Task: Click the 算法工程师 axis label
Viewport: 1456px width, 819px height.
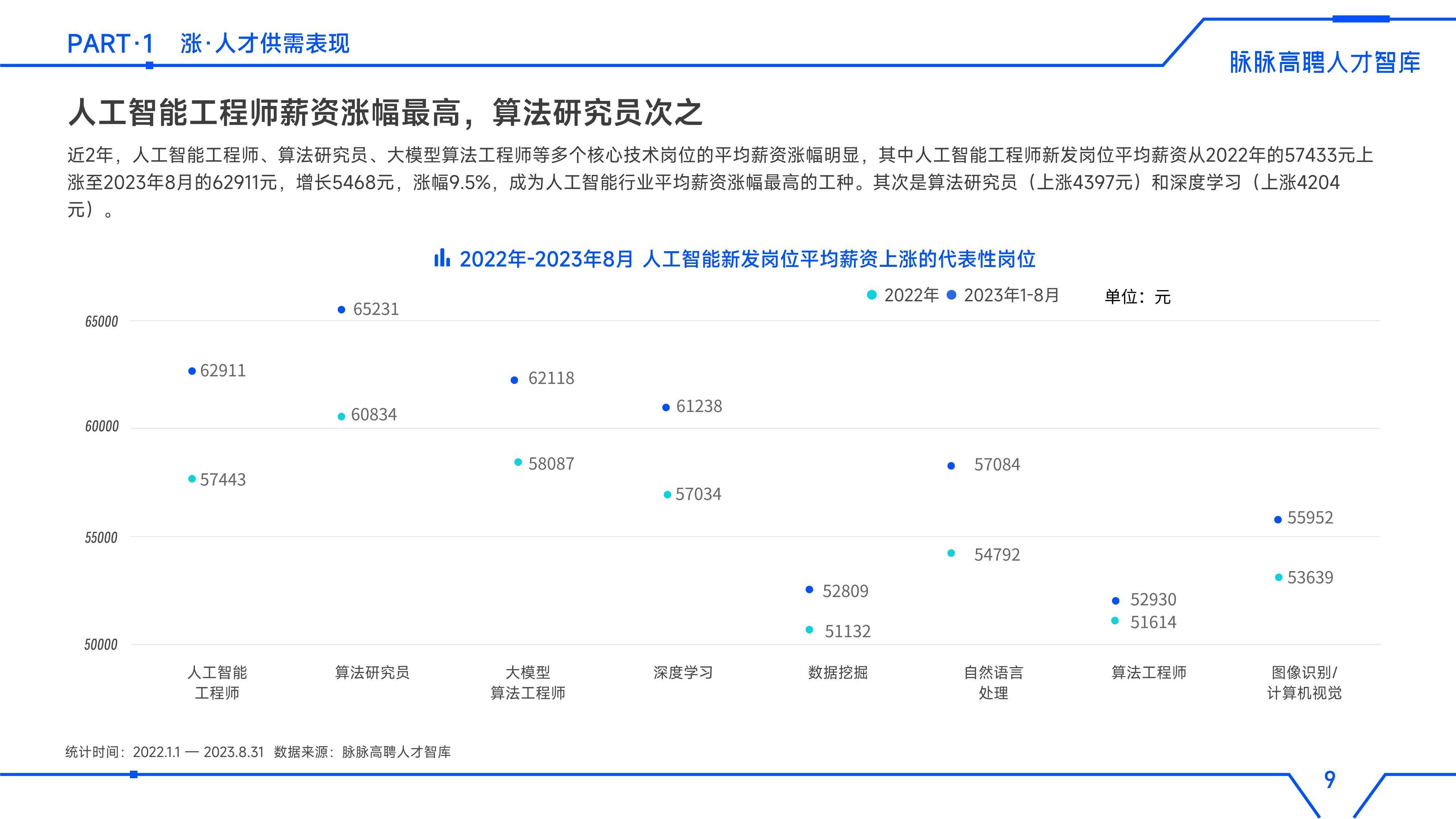Action: pos(1148,673)
